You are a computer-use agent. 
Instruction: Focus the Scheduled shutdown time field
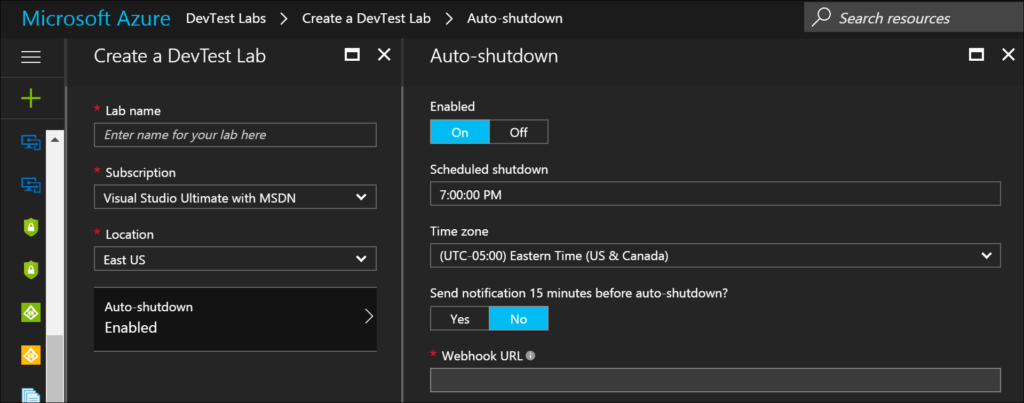715,194
